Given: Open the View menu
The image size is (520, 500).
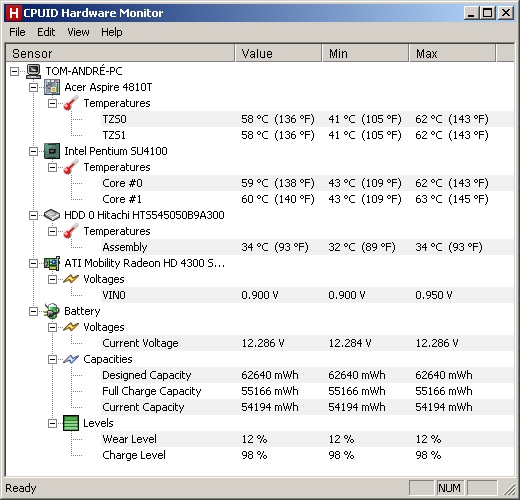Looking at the screenshot, I should click(x=78, y=32).
